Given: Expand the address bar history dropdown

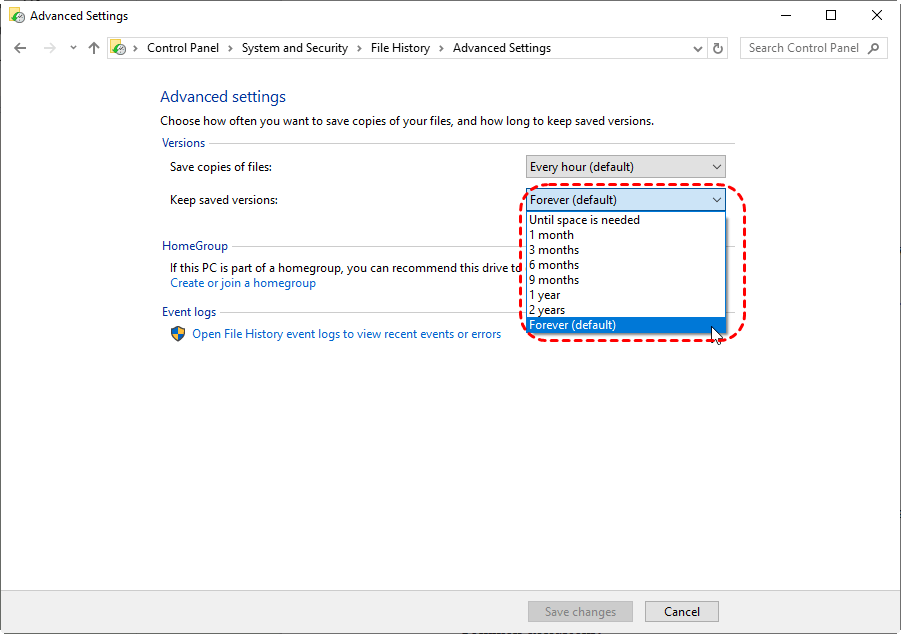Looking at the screenshot, I should [697, 48].
